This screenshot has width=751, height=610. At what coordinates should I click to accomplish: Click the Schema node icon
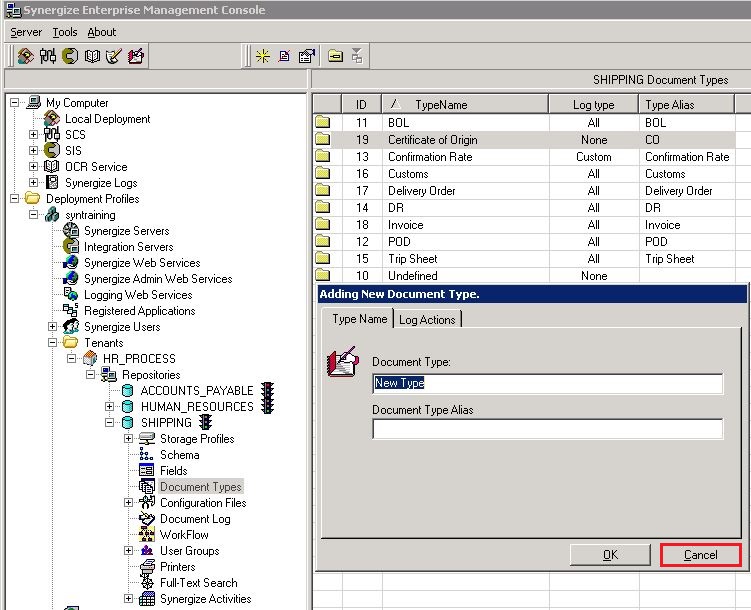147,454
